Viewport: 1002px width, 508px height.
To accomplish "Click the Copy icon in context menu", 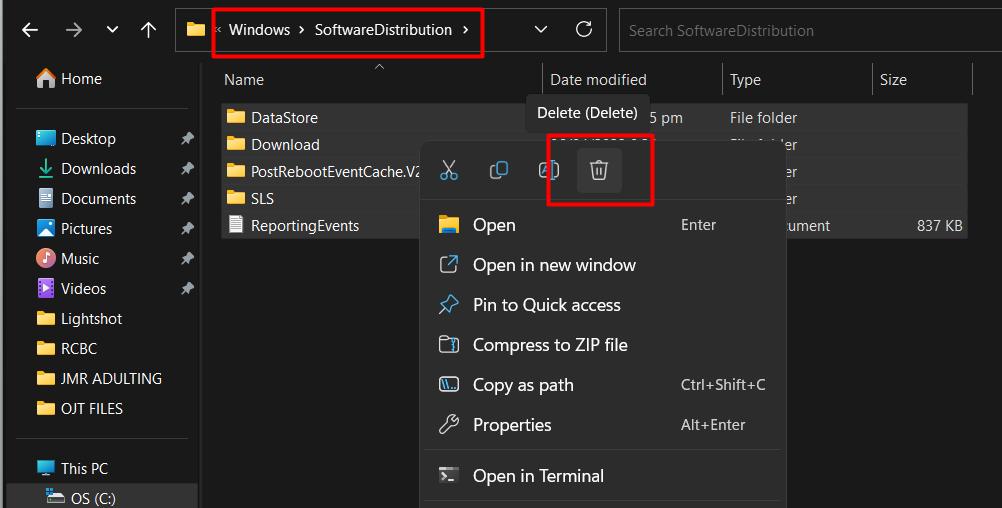I will [498, 170].
